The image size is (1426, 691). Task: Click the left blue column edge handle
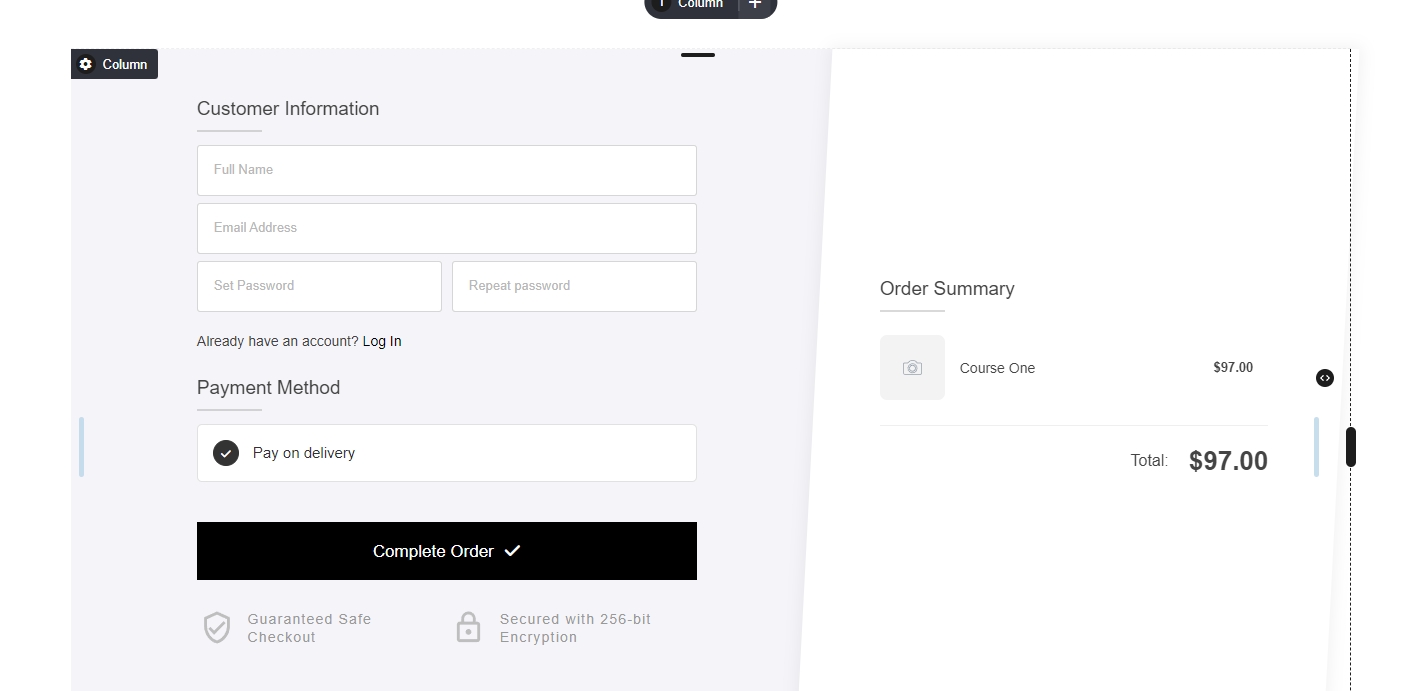[x=81, y=446]
